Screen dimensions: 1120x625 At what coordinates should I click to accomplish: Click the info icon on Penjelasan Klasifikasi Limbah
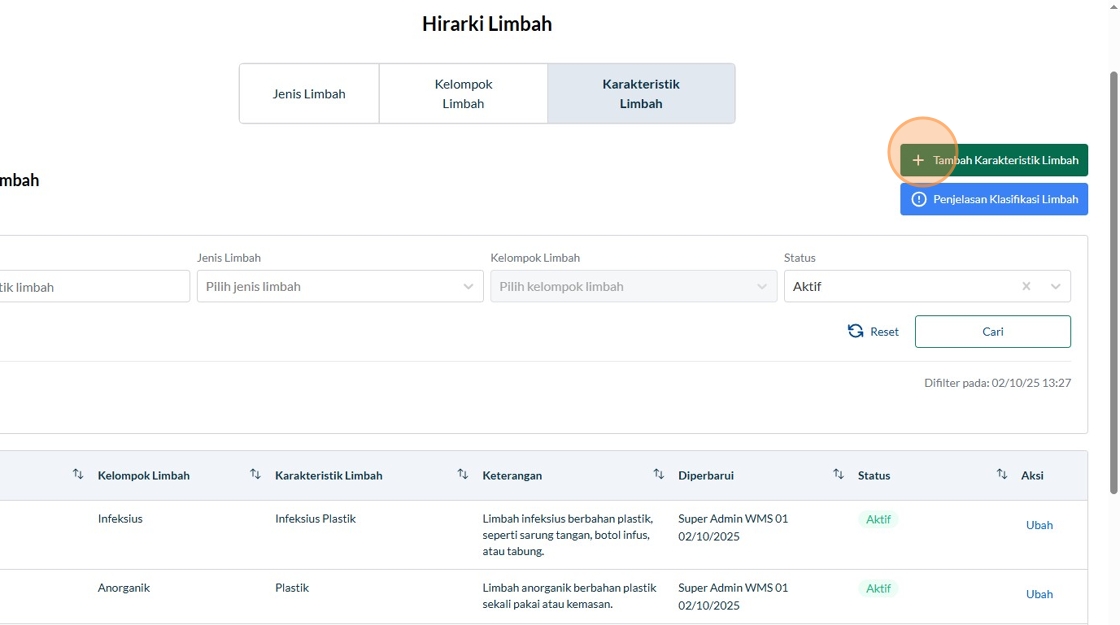coord(919,199)
